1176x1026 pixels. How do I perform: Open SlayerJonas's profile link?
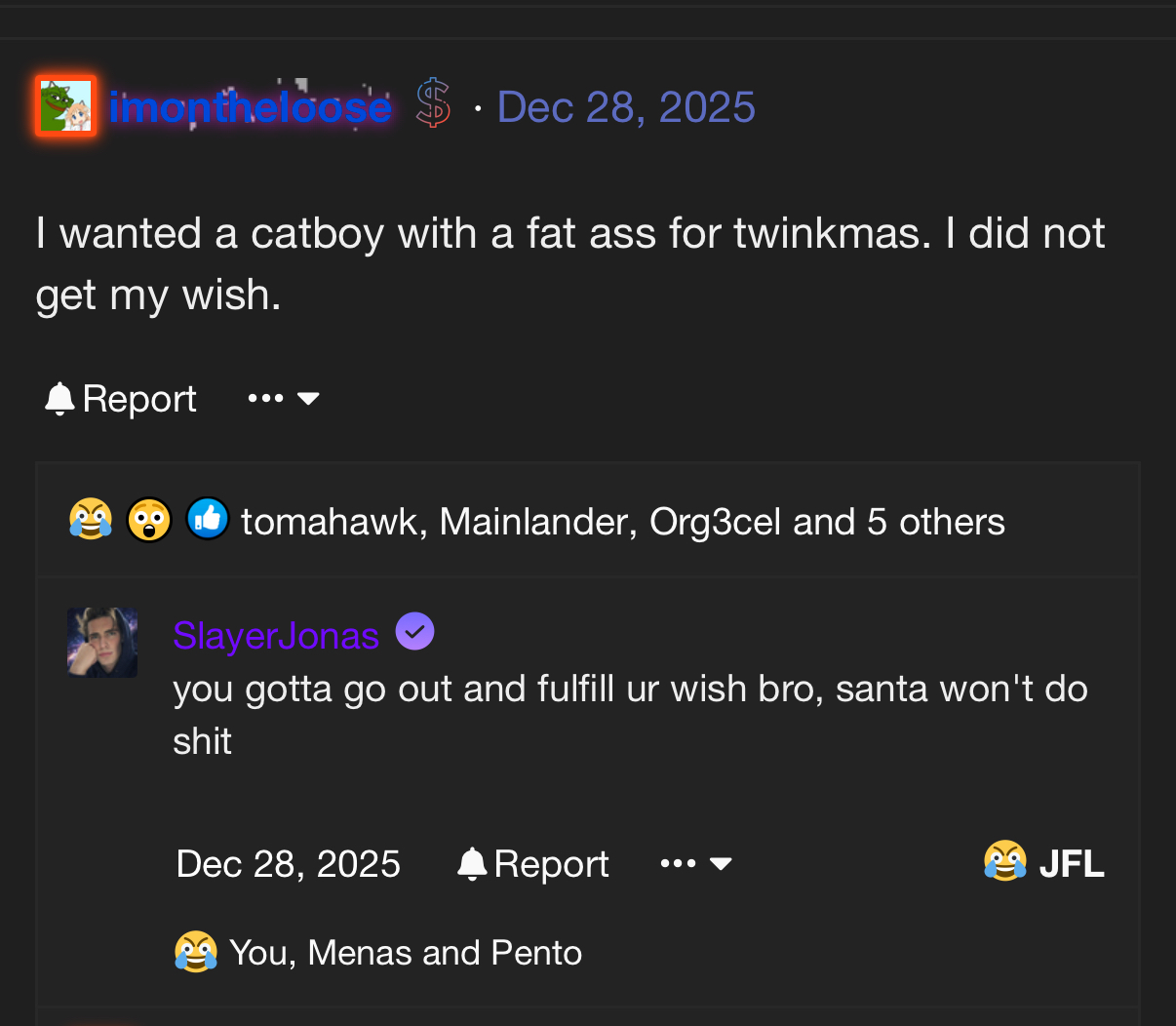[x=276, y=636]
